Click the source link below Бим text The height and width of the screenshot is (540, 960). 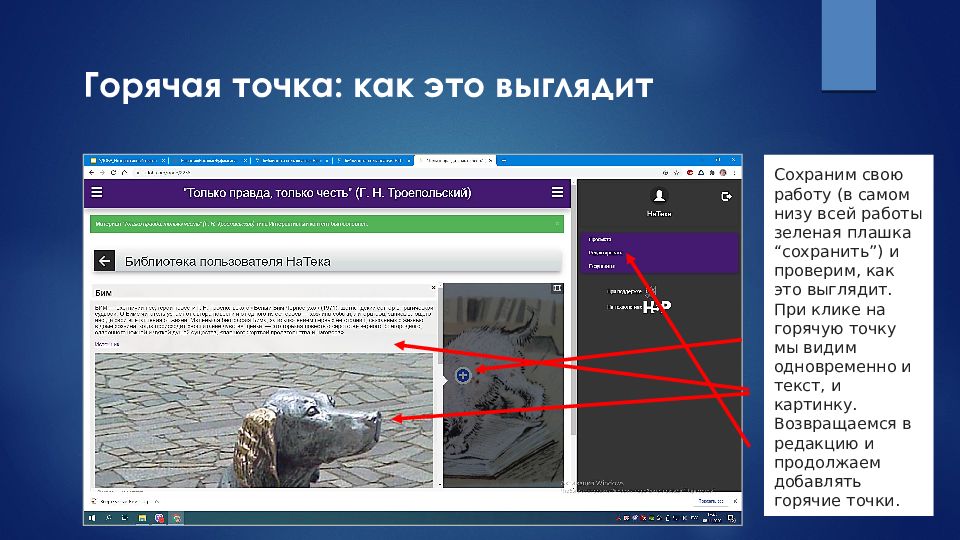[x=107, y=343]
